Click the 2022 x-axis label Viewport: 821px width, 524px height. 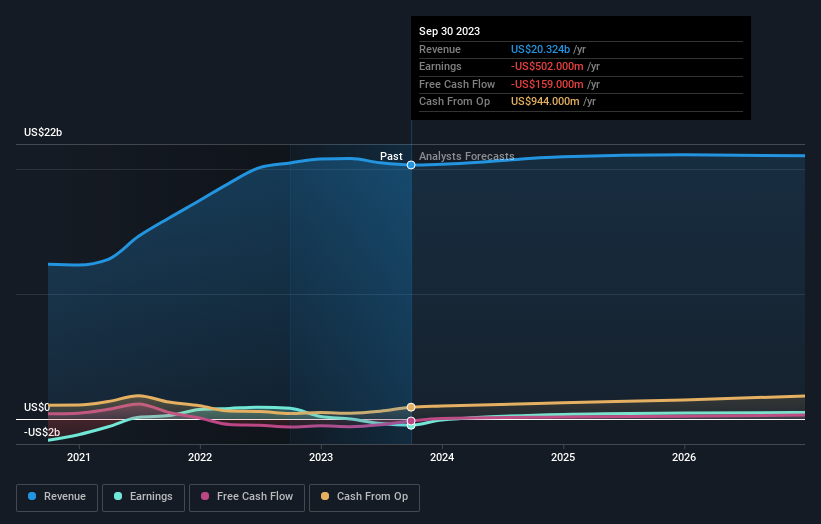tap(200, 457)
